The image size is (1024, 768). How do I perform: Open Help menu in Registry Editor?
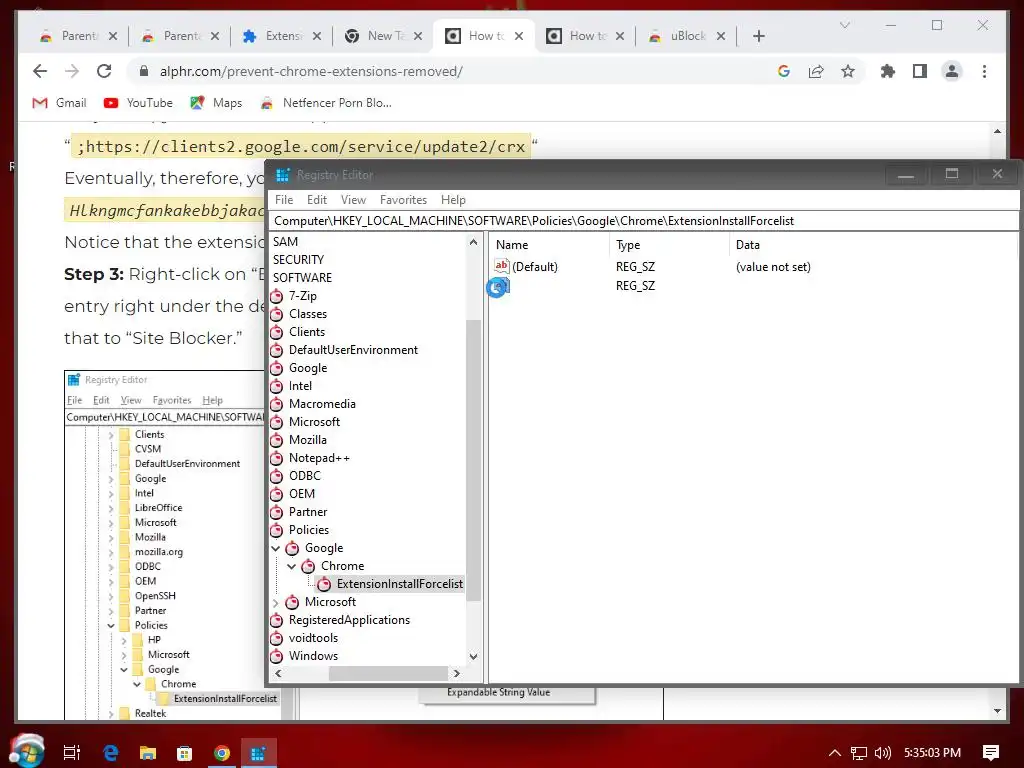(x=453, y=200)
